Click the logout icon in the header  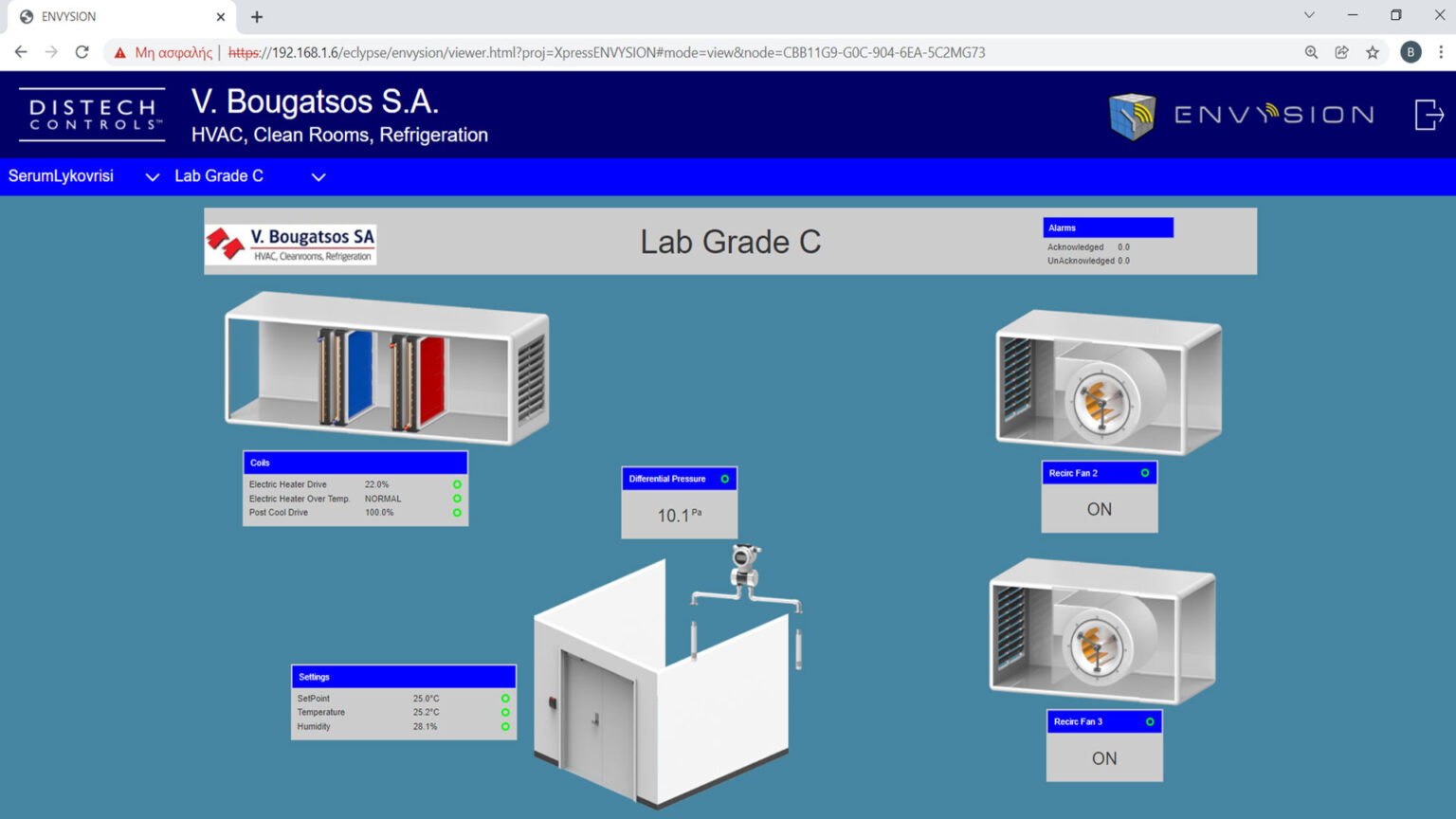point(1429,115)
